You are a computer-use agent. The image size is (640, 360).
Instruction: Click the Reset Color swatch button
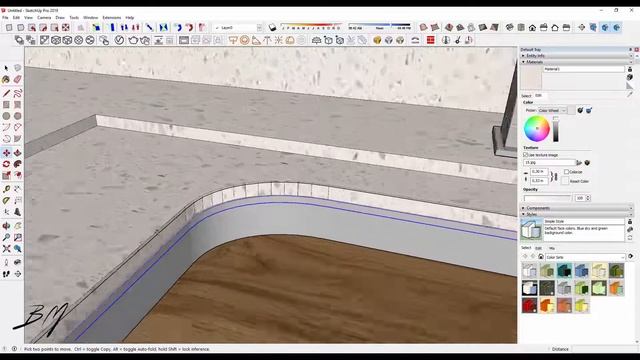click(564, 181)
